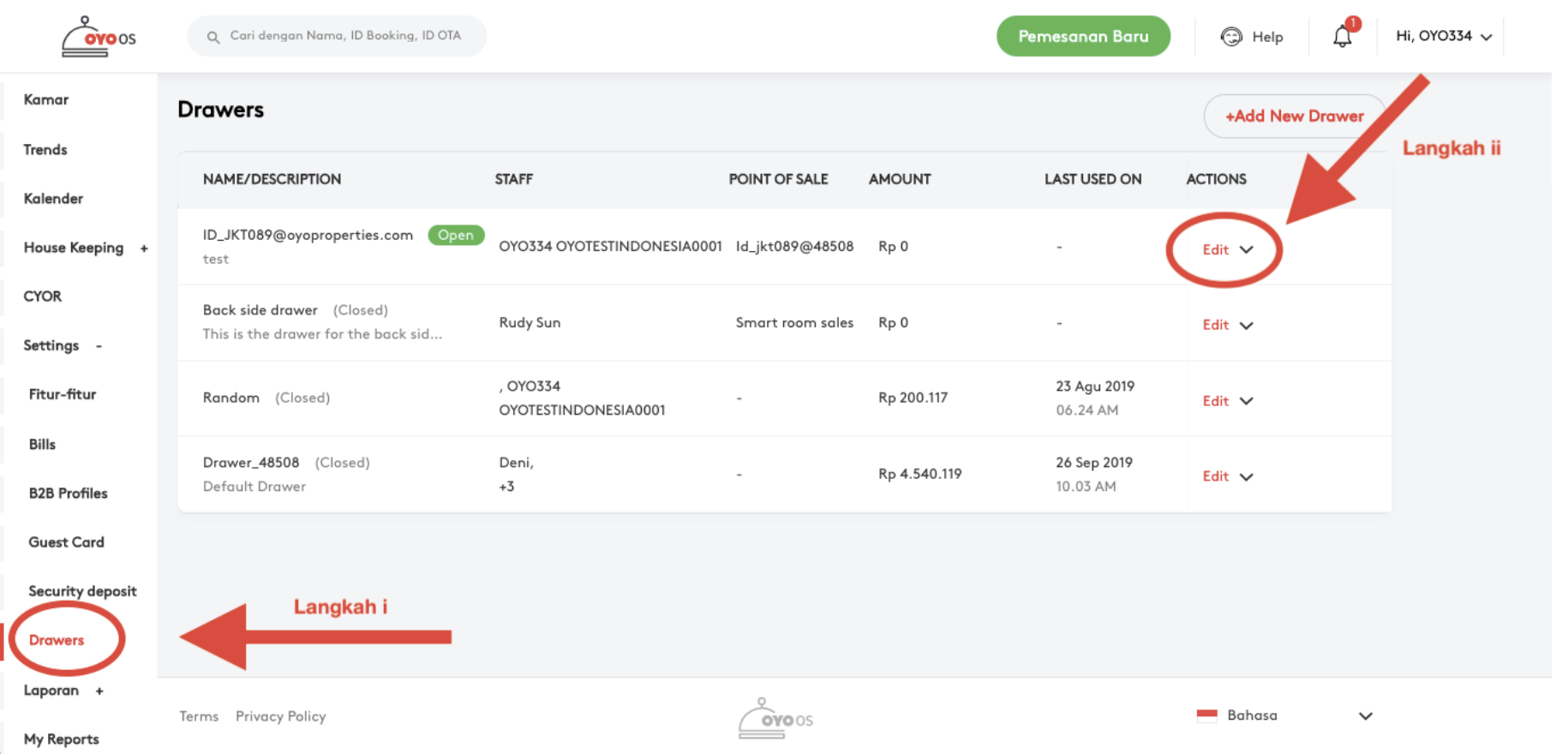
Task: Click the Rp 4.540.119 amount
Action: click(x=919, y=474)
